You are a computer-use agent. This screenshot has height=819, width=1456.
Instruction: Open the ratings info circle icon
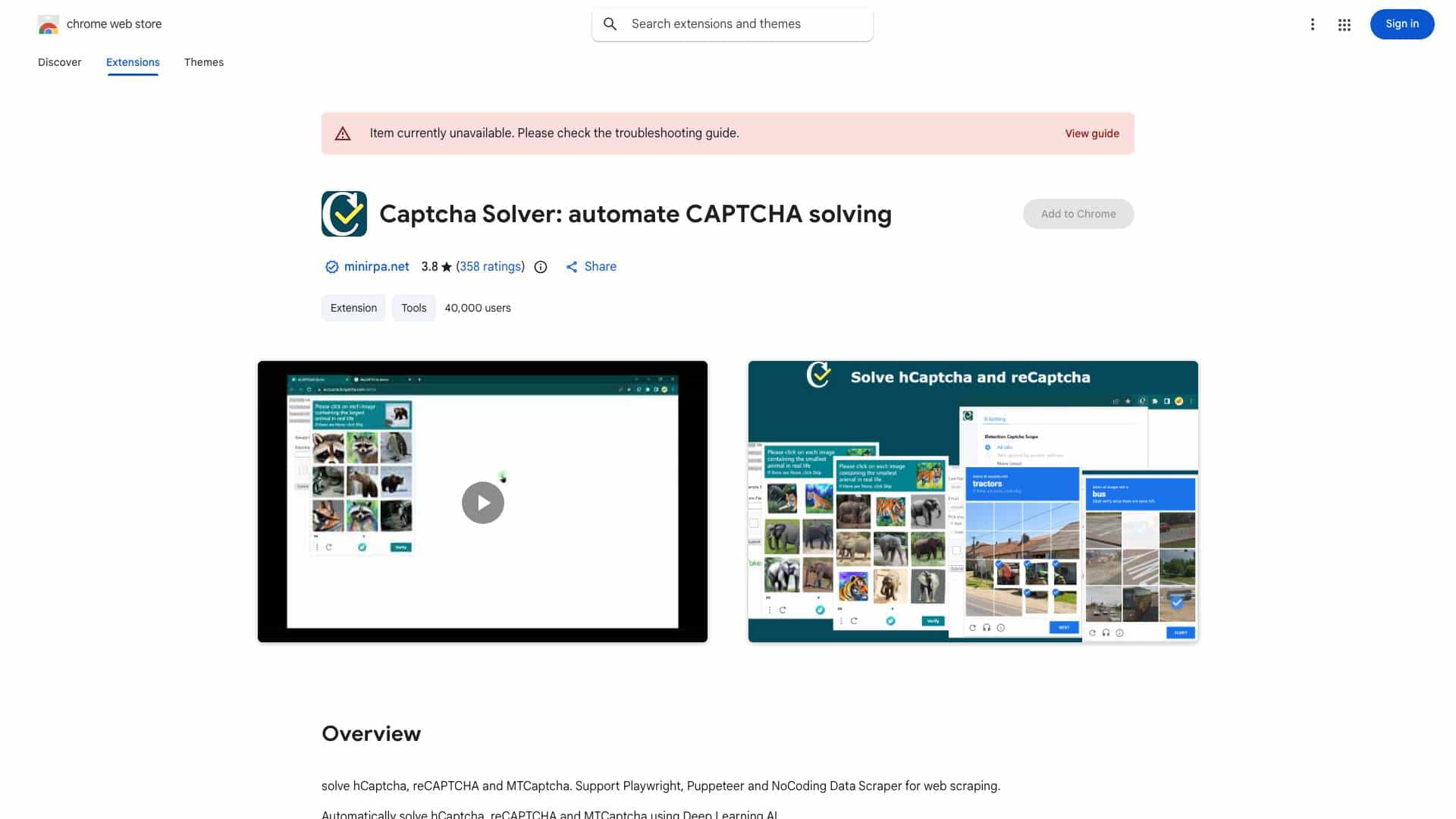tap(541, 267)
